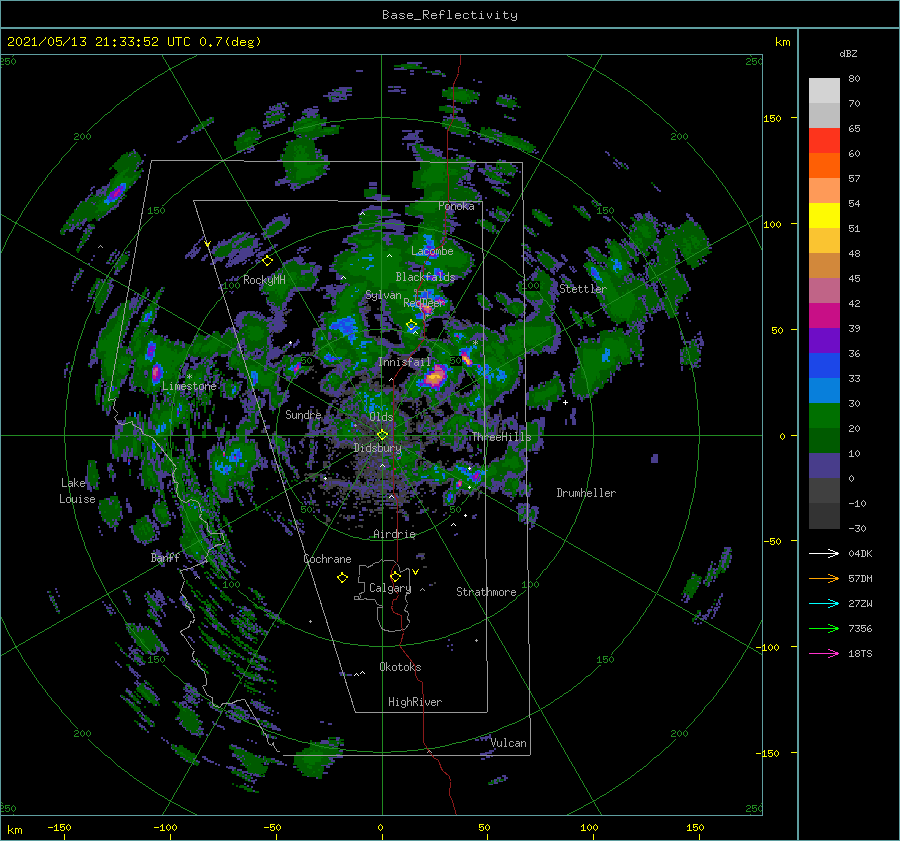900x841 pixels.
Task: Click the Sylvan label
Action: (383, 295)
